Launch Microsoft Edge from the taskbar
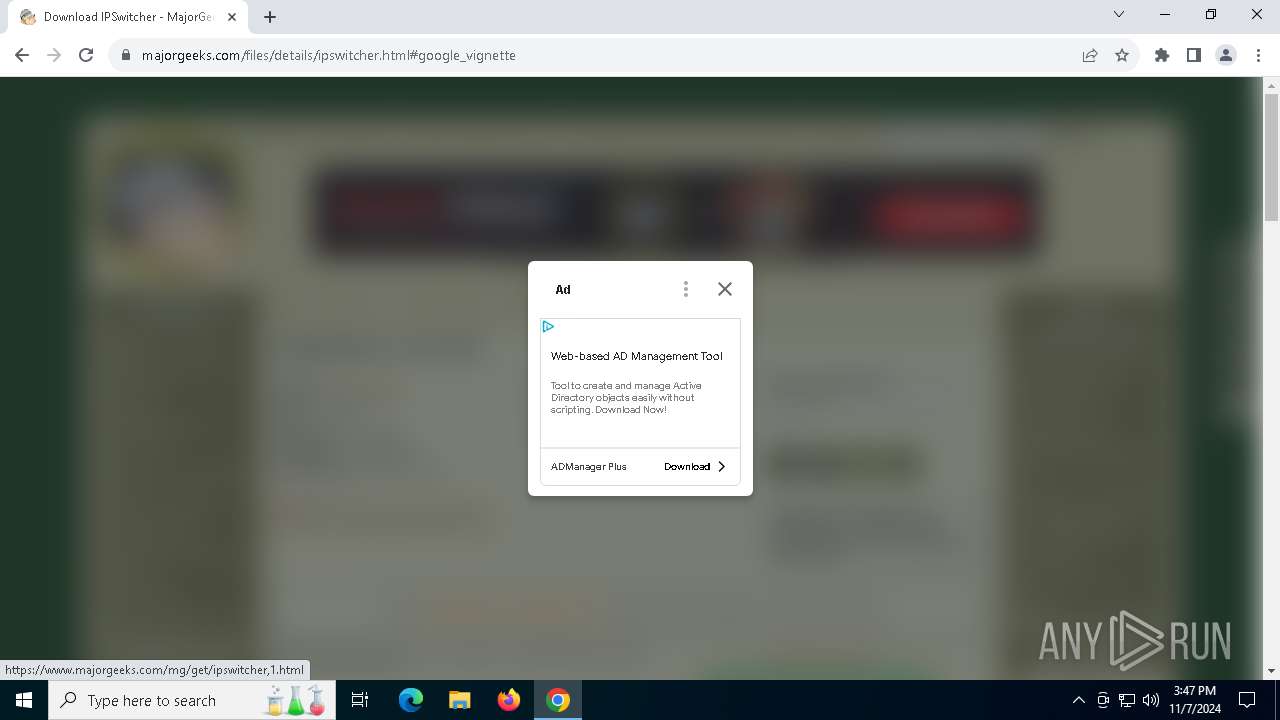 pos(411,700)
